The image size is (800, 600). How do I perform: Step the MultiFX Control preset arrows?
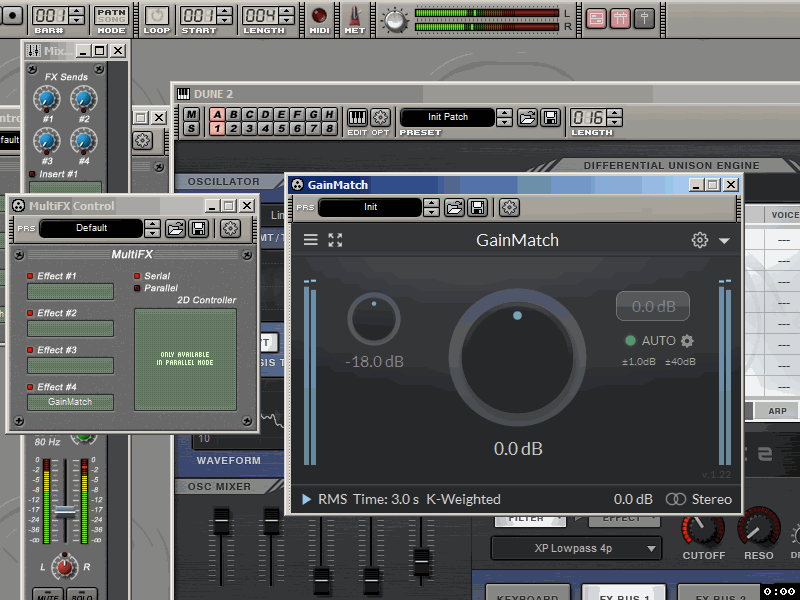[152, 228]
